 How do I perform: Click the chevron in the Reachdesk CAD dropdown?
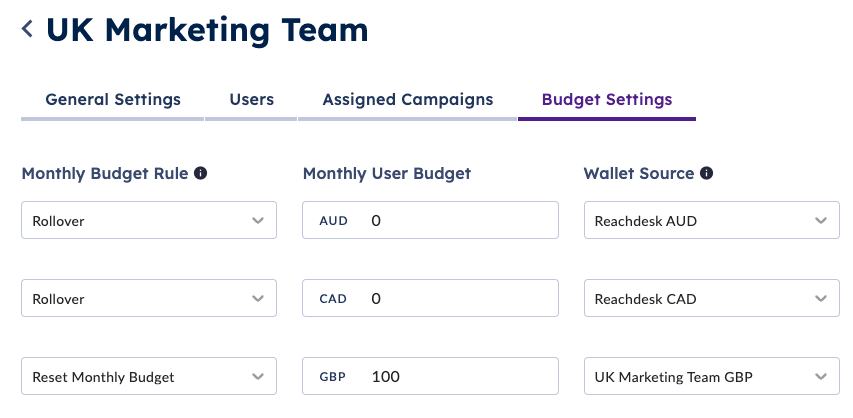(821, 298)
